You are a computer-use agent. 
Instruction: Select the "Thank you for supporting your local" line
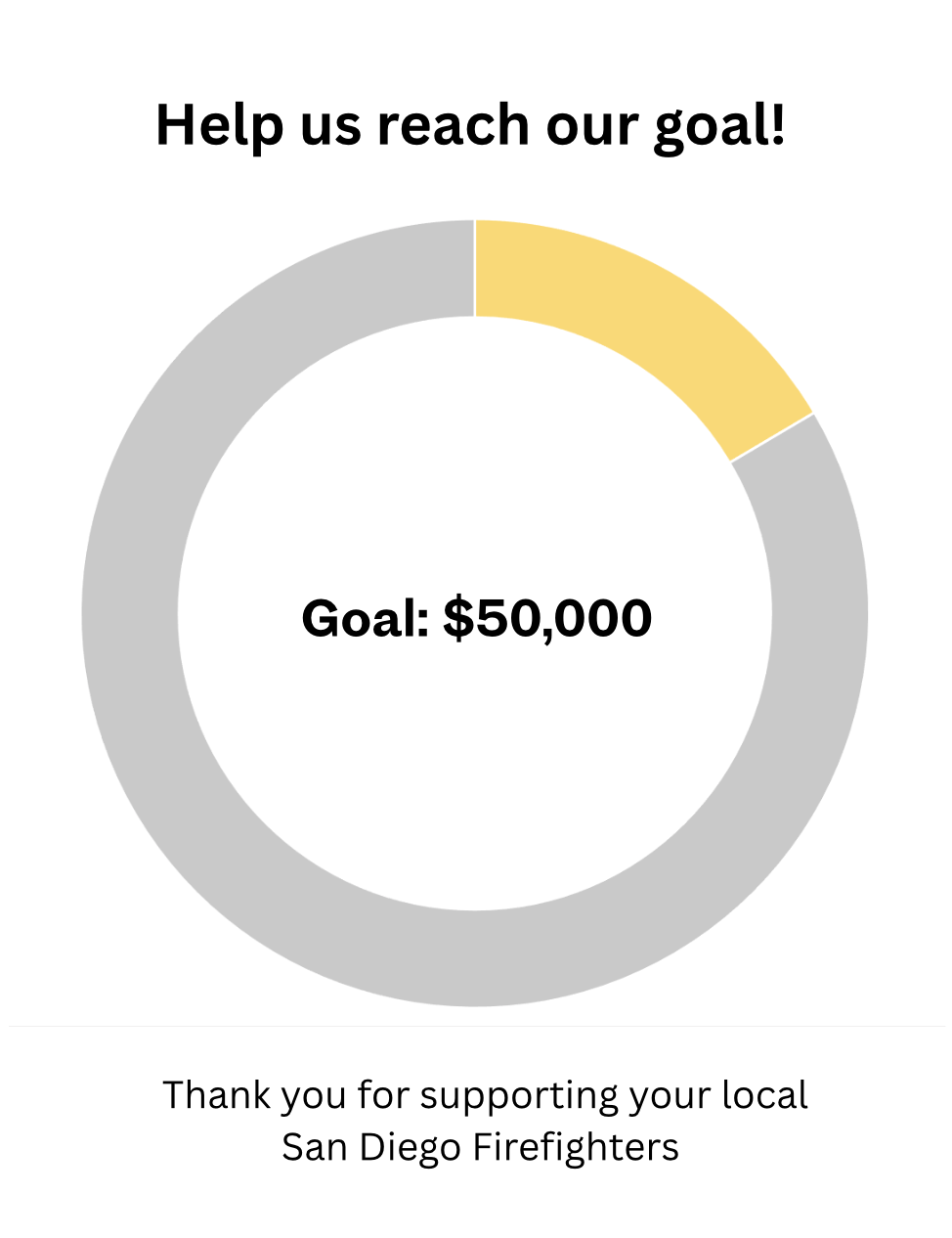pos(485,1095)
